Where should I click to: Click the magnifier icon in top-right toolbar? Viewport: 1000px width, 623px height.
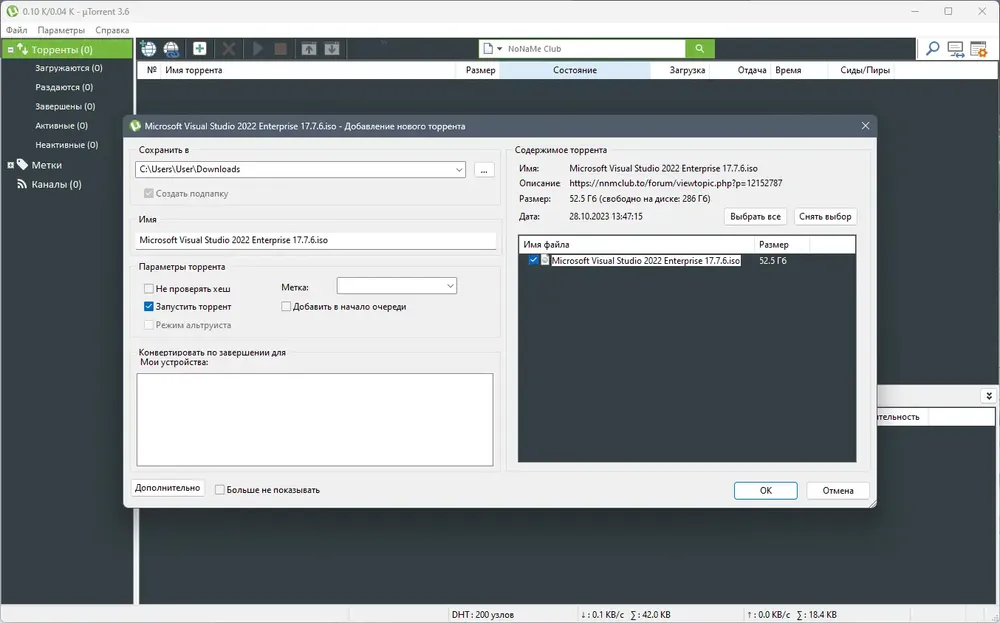(932, 48)
